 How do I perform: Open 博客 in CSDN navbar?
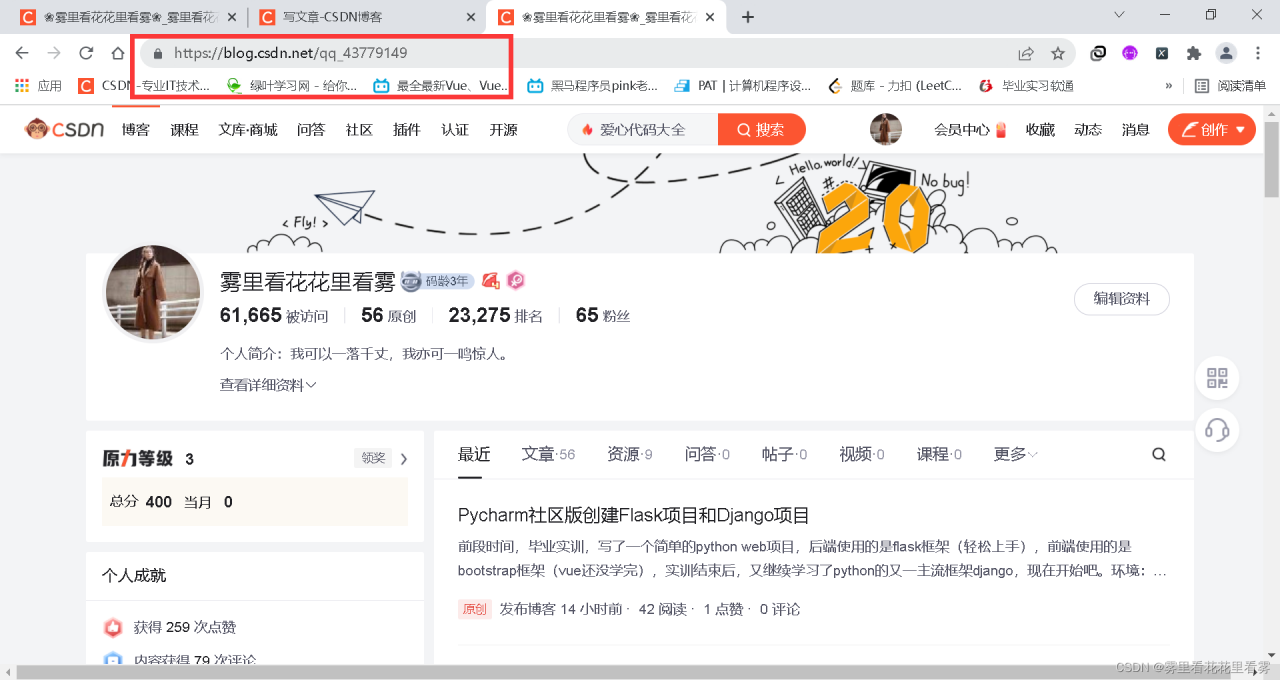136,129
